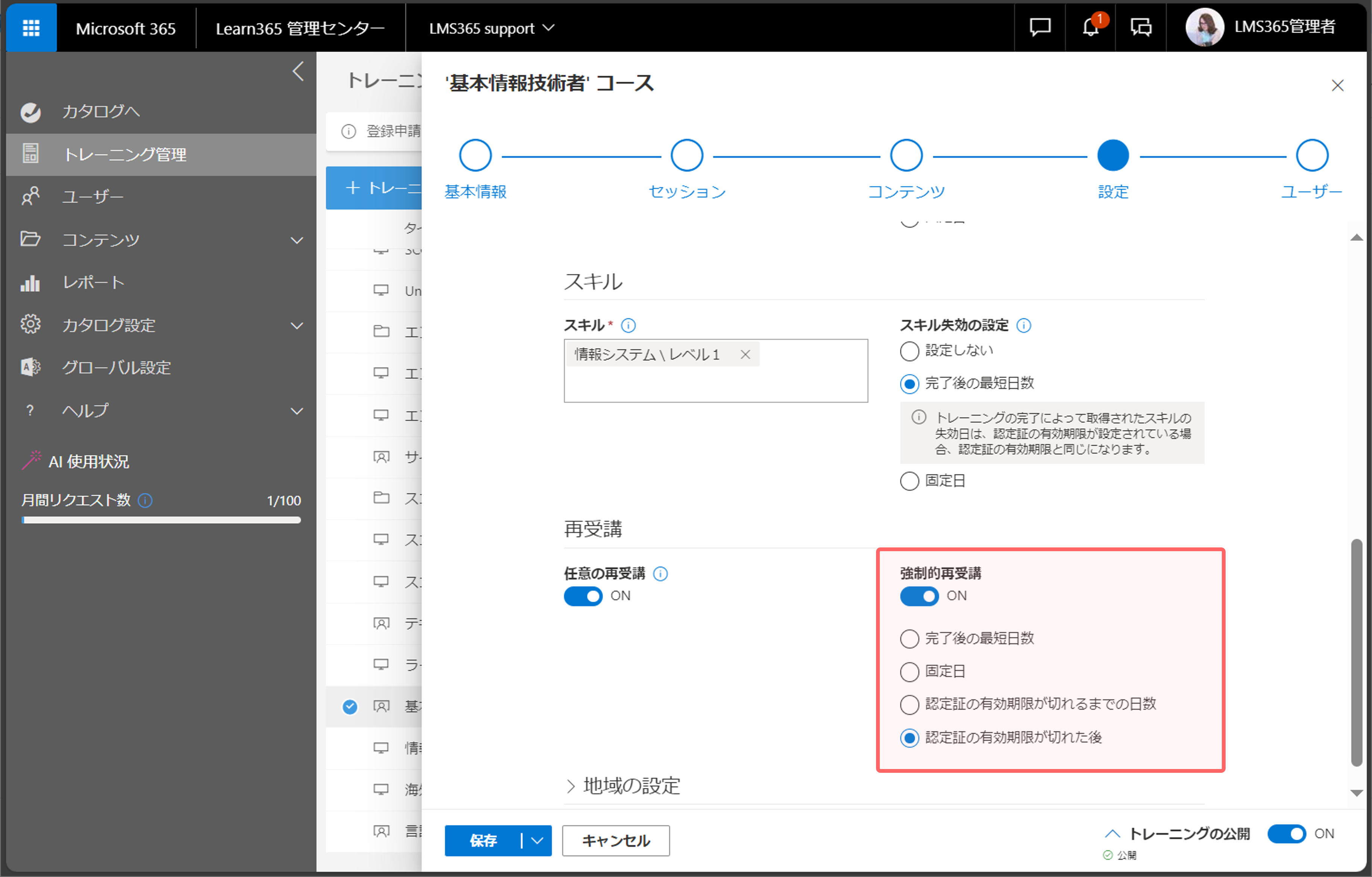
Task: Expand the ヘルプ sidebar chevron
Action: (297, 411)
